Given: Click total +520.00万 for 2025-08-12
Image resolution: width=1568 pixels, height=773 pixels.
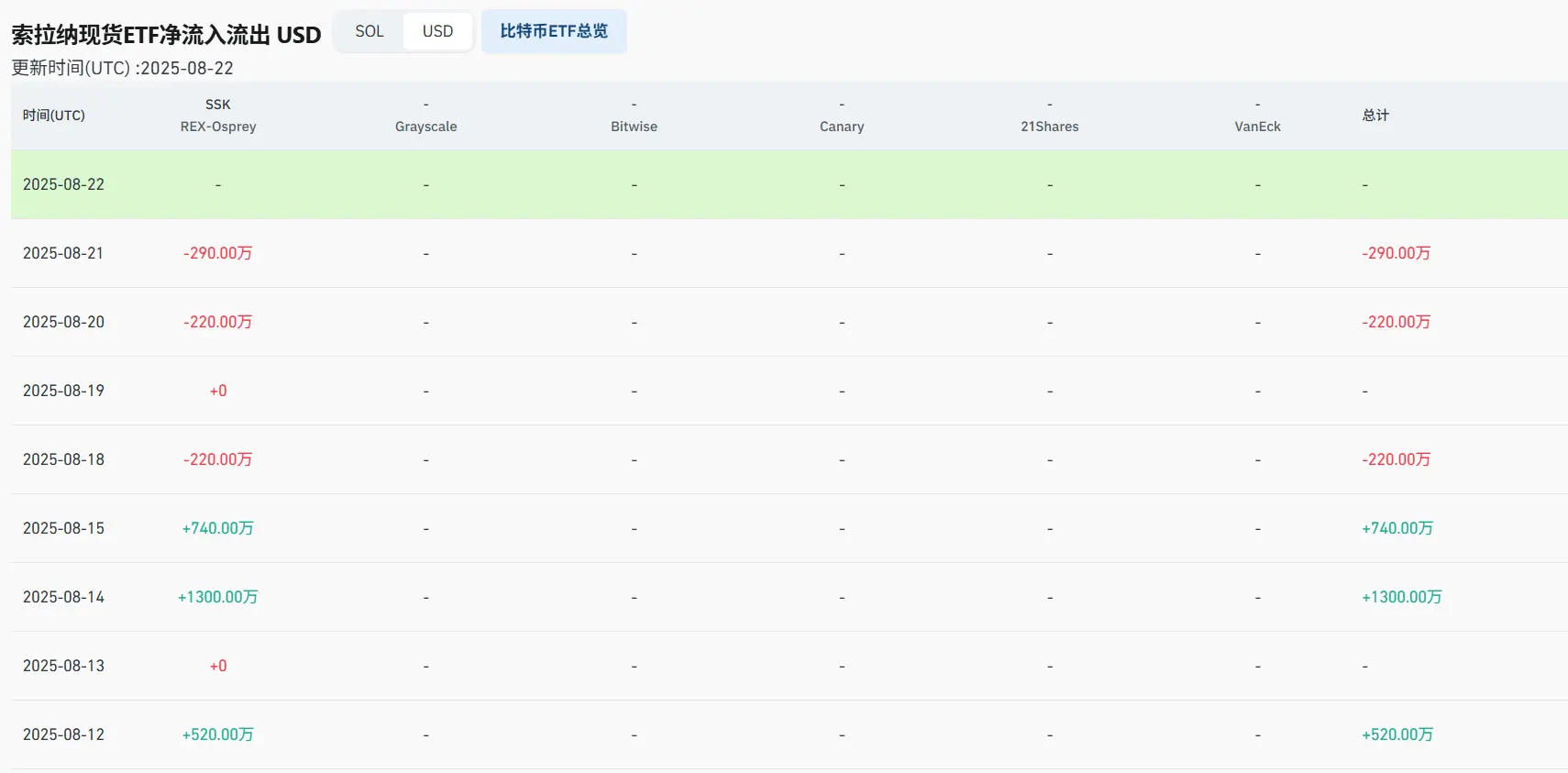Looking at the screenshot, I should click(1397, 734).
